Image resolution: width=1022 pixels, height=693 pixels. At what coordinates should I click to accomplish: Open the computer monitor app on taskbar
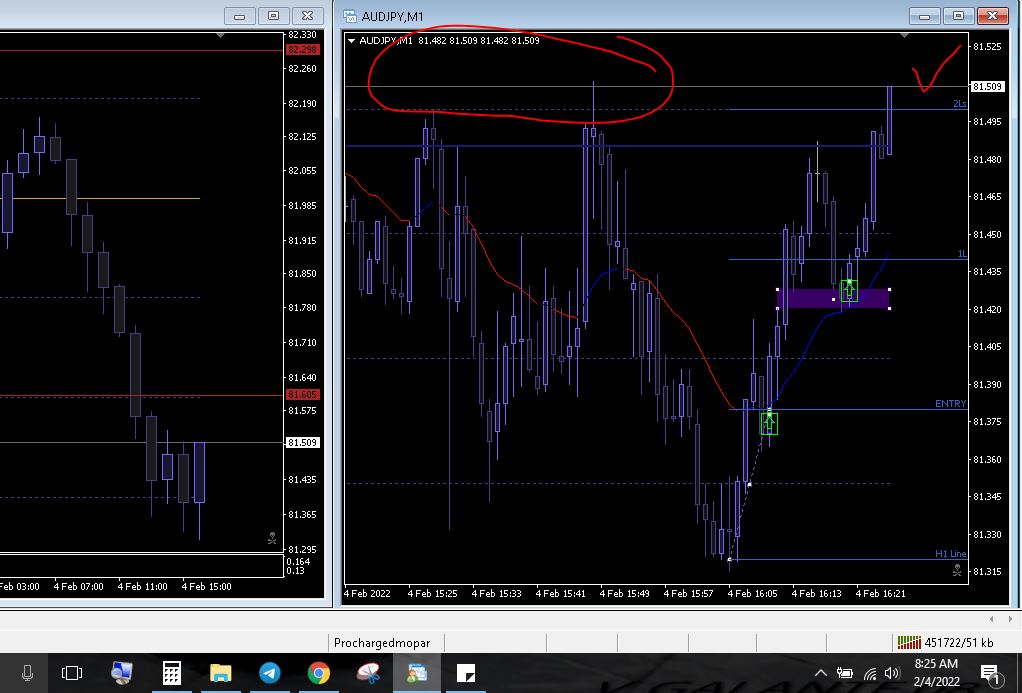click(122, 673)
